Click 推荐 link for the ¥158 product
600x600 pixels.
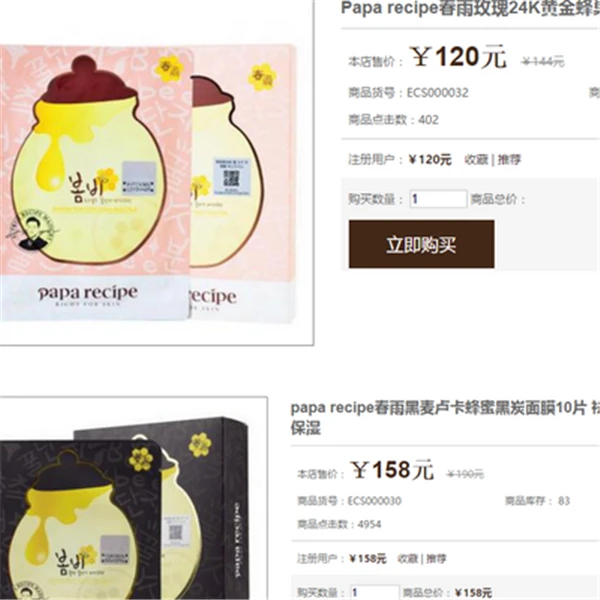coord(436,559)
